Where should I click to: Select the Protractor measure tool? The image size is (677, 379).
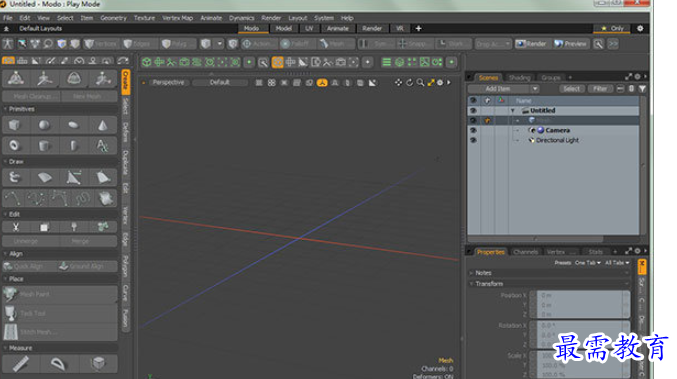pos(58,363)
